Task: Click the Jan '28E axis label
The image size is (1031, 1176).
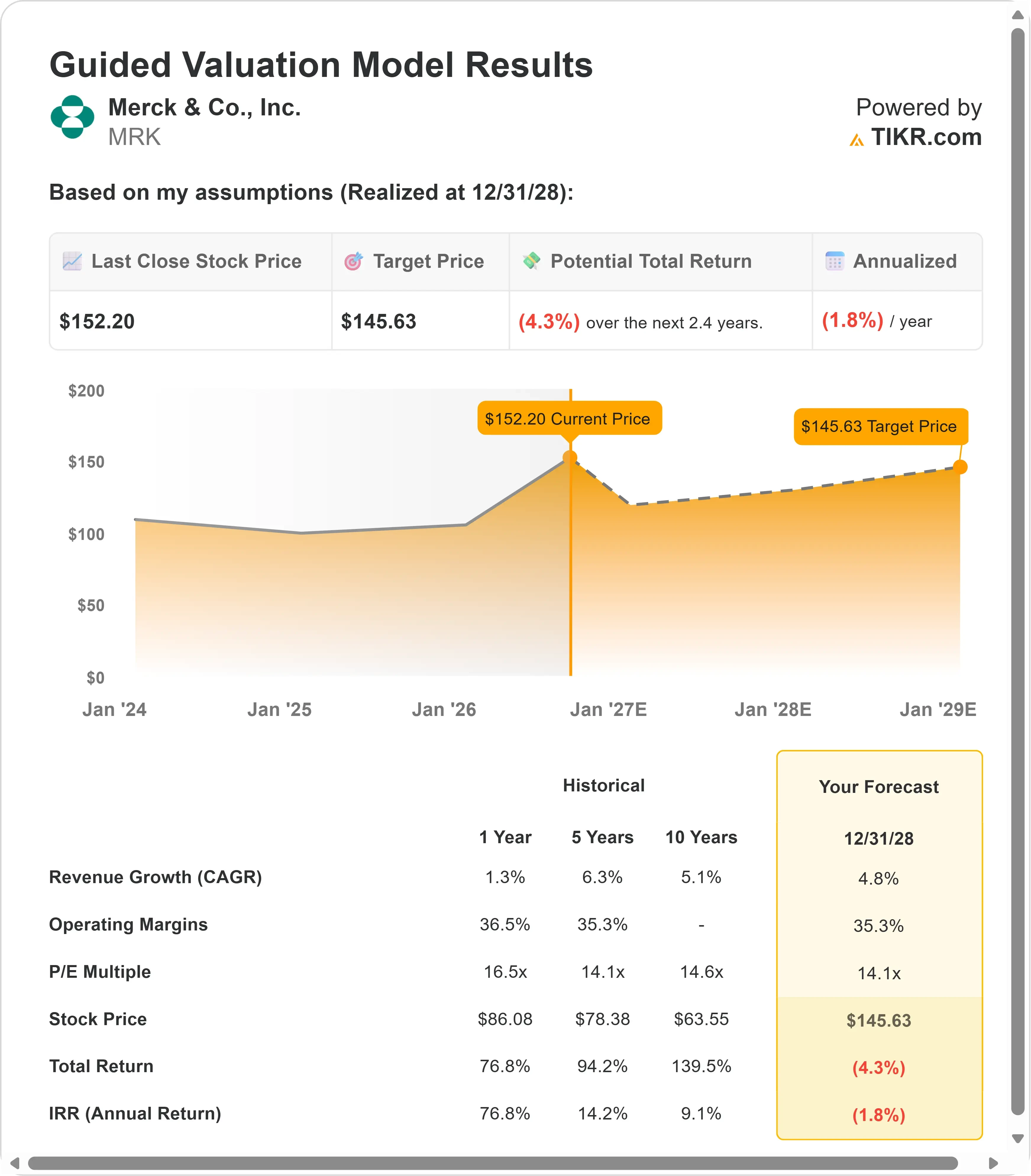Action: (773, 709)
